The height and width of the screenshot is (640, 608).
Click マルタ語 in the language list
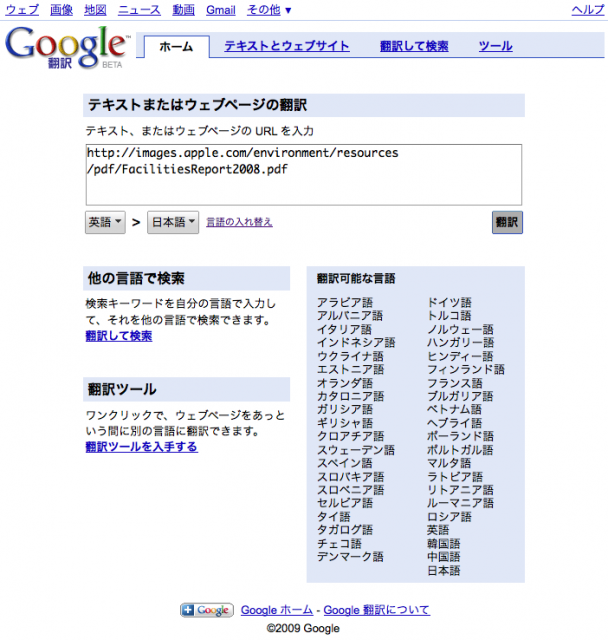click(449, 463)
